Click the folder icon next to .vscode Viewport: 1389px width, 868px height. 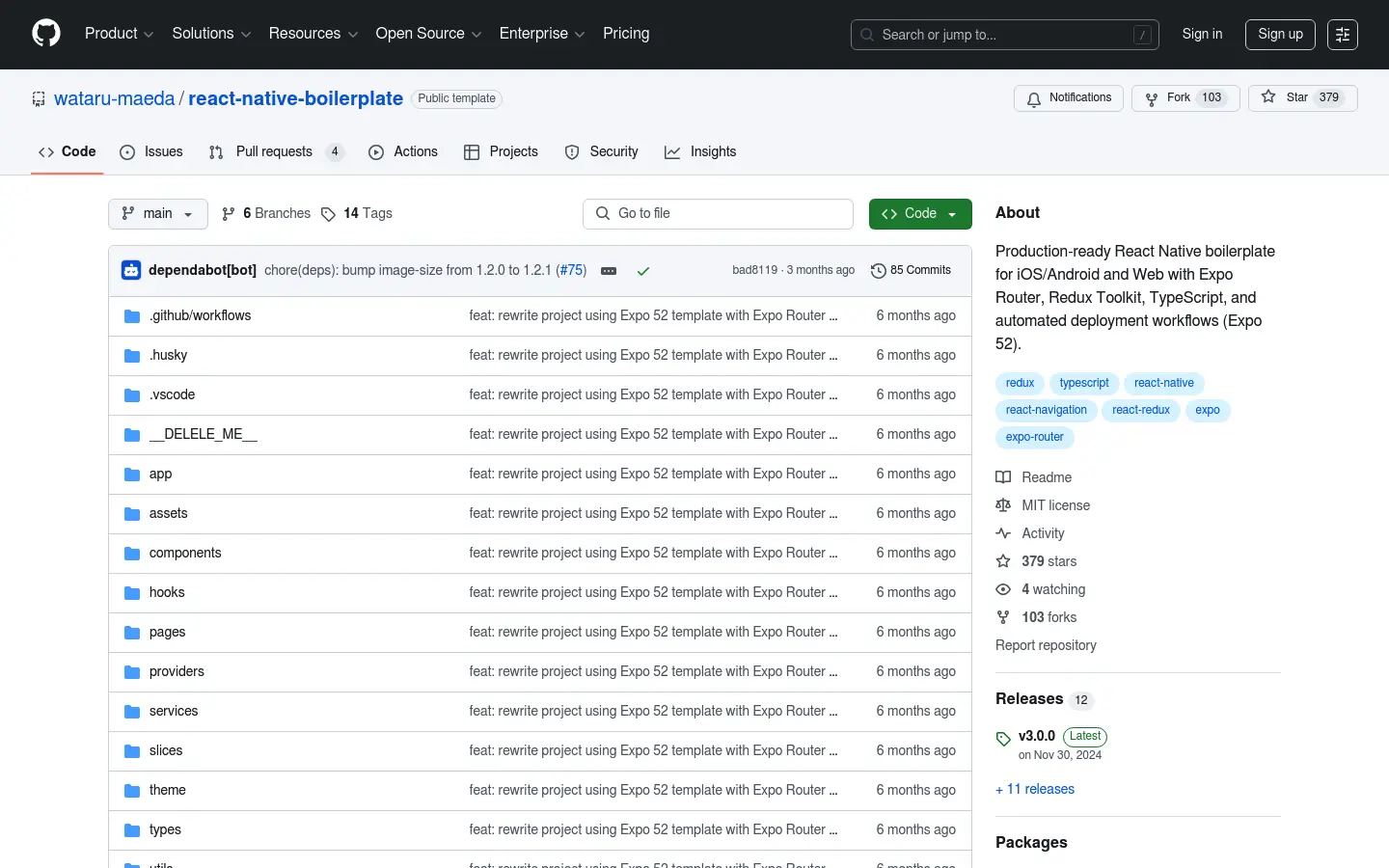pyautogui.click(x=132, y=395)
